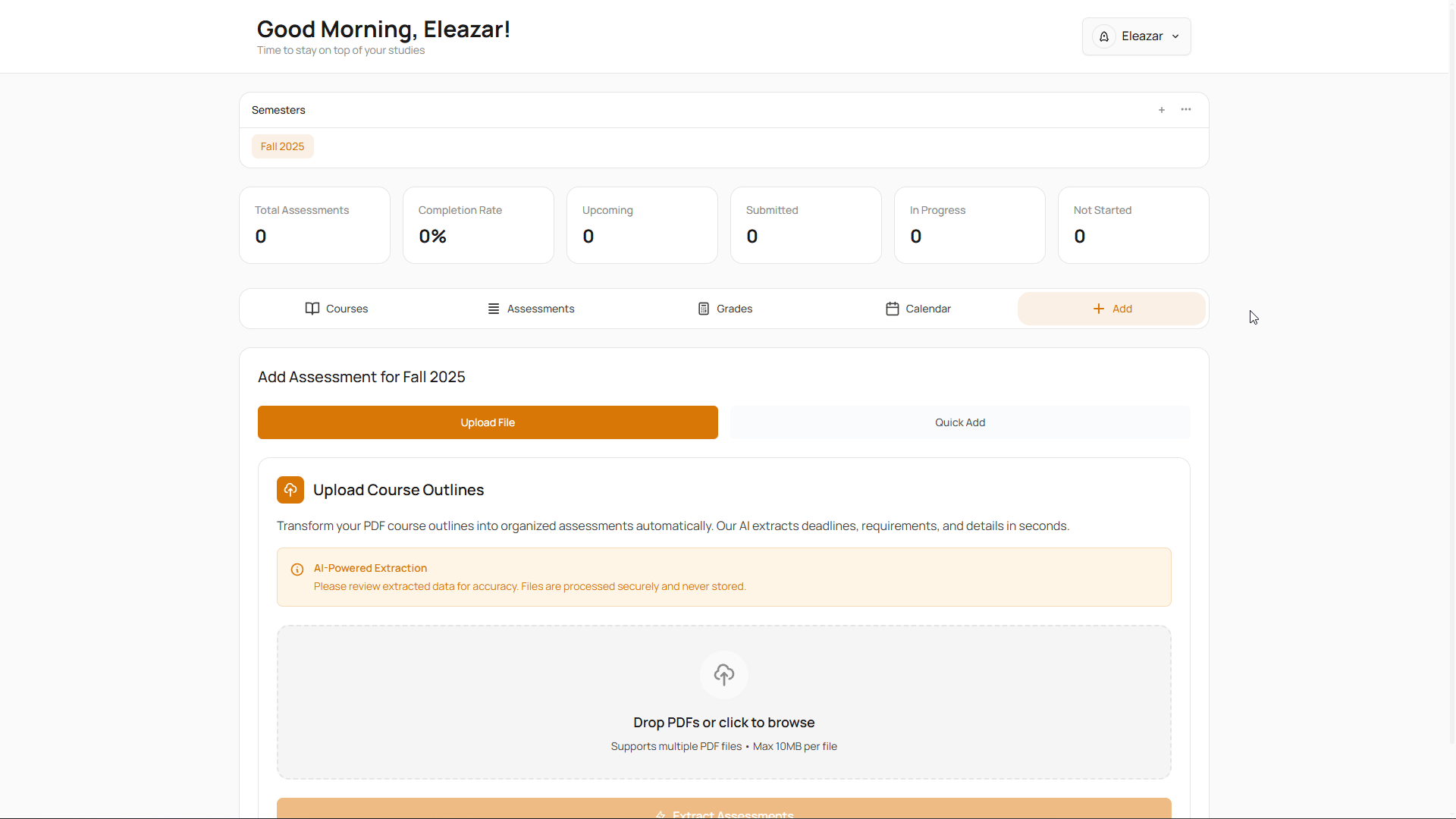Click the 'Upload Course Outlines' title
1456x819 pixels.
click(398, 490)
